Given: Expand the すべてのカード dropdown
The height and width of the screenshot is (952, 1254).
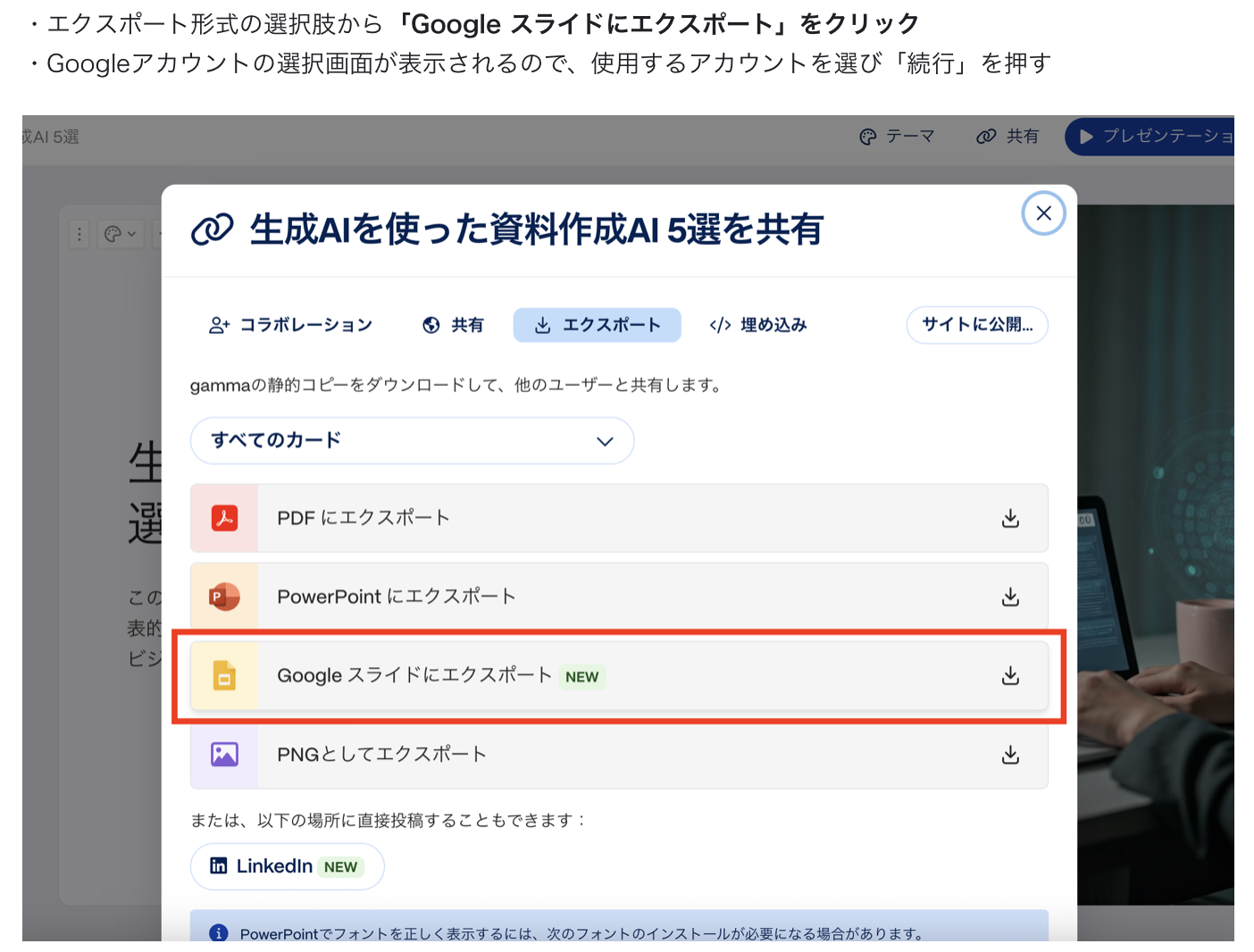Looking at the screenshot, I should tap(413, 440).
